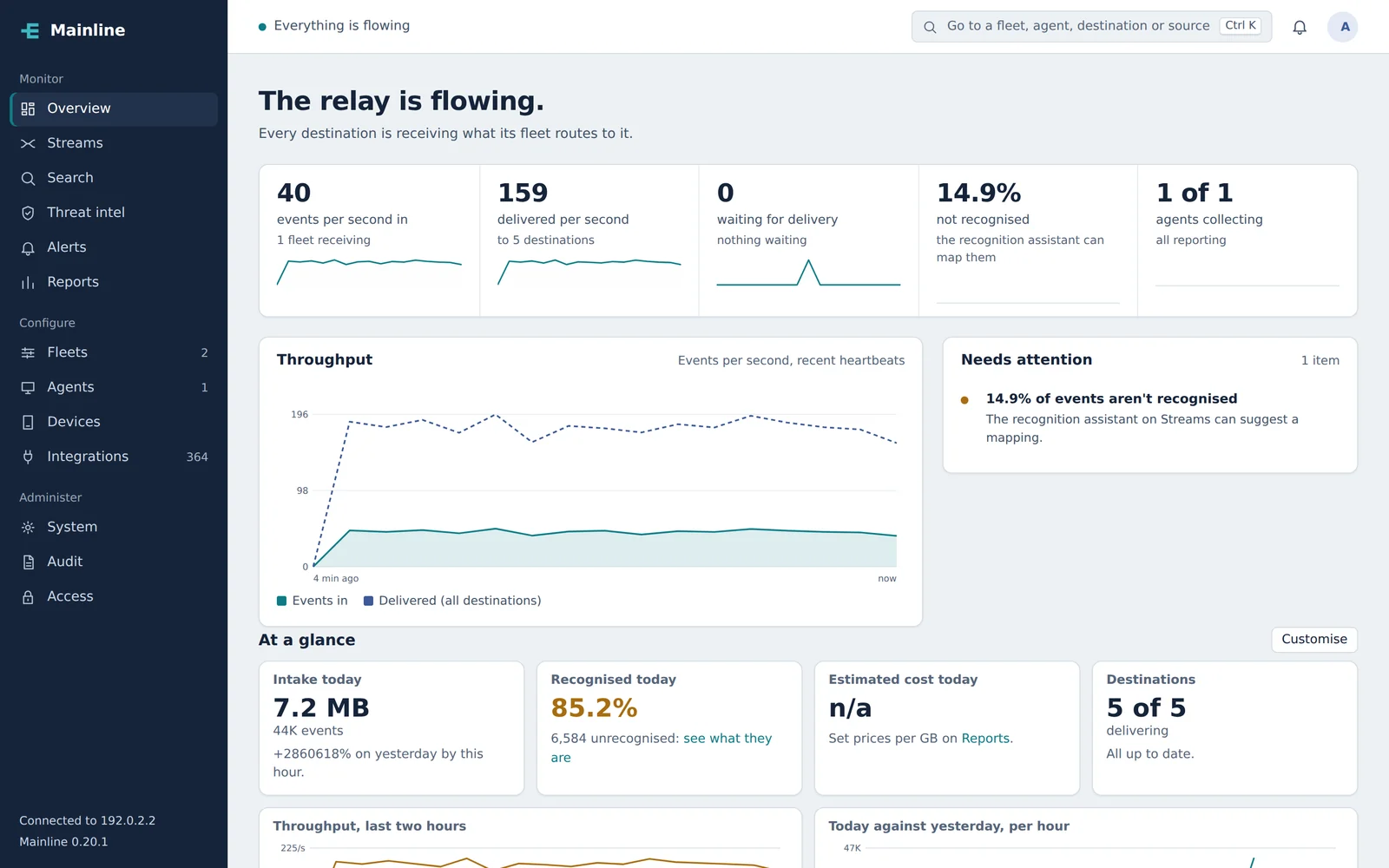Open the 14.9% not recognised card

[x=1028, y=240]
